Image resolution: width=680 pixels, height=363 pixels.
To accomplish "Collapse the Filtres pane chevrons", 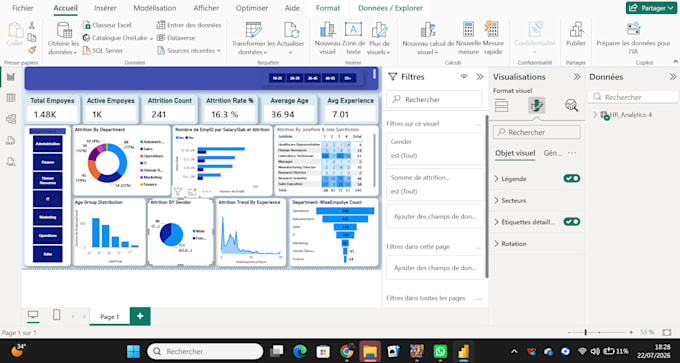I will click(x=480, y=77).
